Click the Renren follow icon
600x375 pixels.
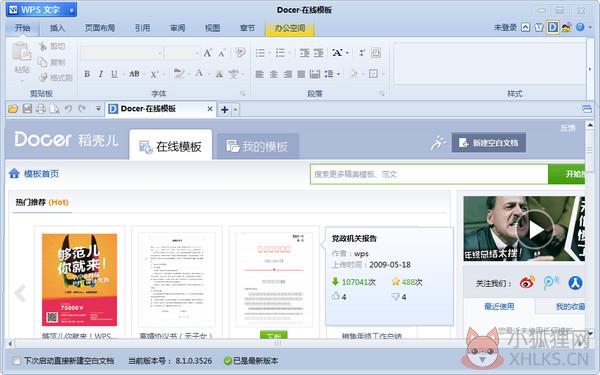[575, 283]
